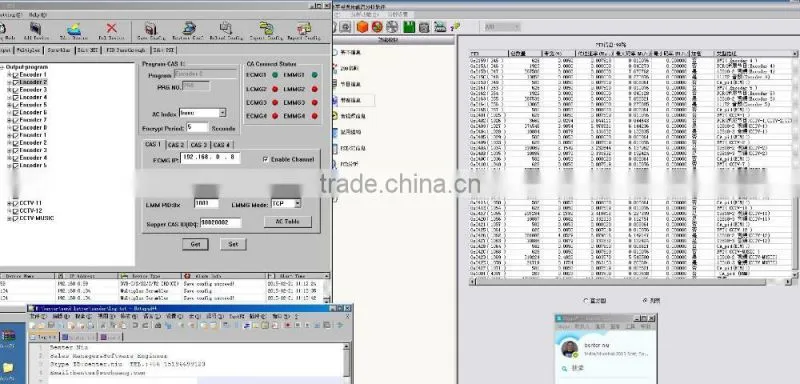Open Add Device in the toolbar
800x384 pixels.
coord(35,30)
